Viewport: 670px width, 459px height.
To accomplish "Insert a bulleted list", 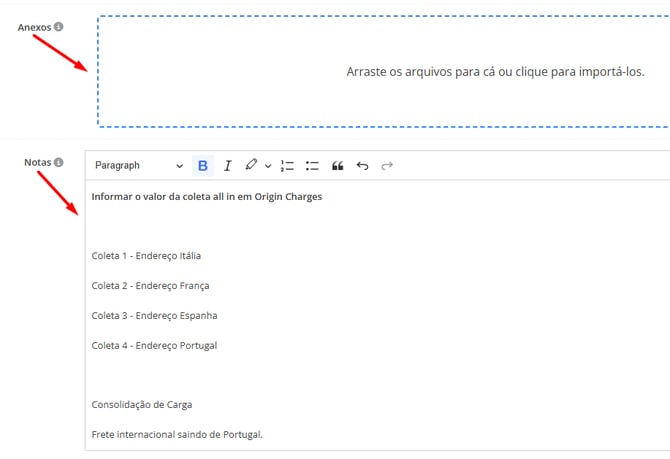I will [x=312, y=166].
